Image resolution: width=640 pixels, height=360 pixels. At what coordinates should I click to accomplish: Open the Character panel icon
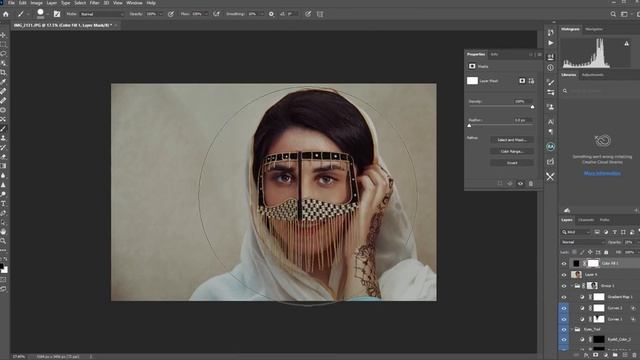point(551,122)
